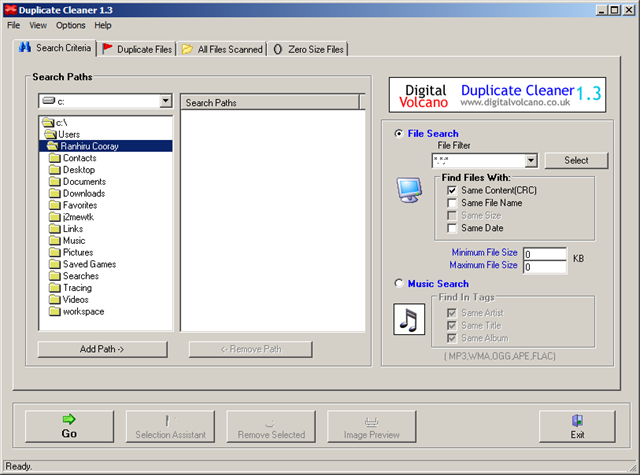Click the Favorites folder icon
The width and height of the screenshot is (640, 475).
[54, 205]
